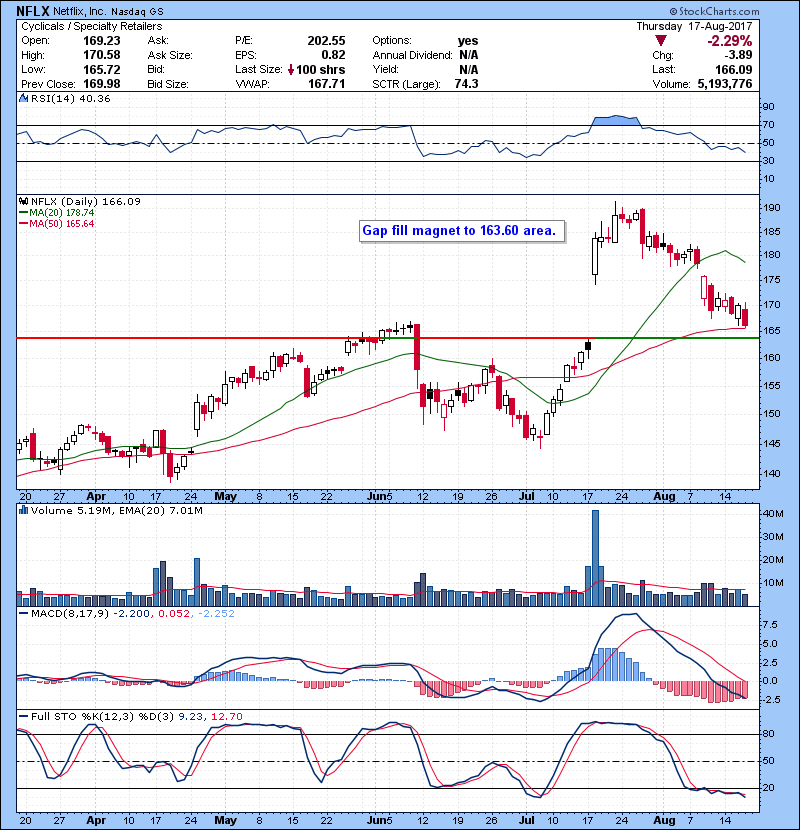This screenshot has width=800, height=830.
Task: Click the High value 170.58
Action: [x=102, y=55]
